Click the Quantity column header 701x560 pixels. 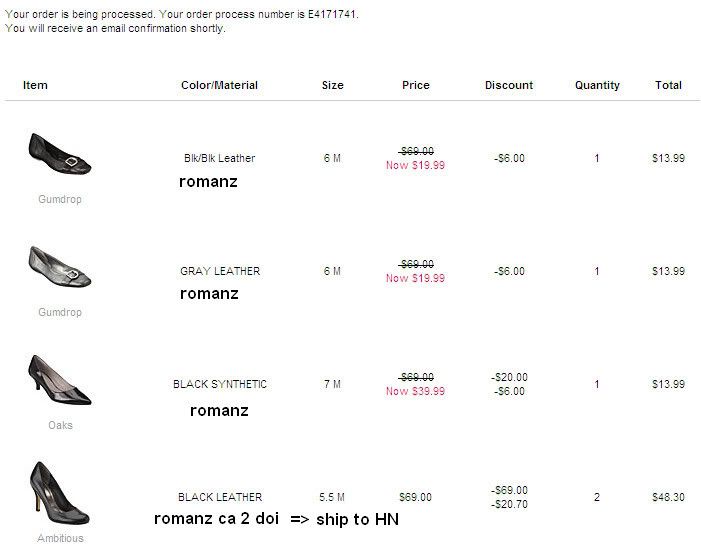[x=597, y=85]
